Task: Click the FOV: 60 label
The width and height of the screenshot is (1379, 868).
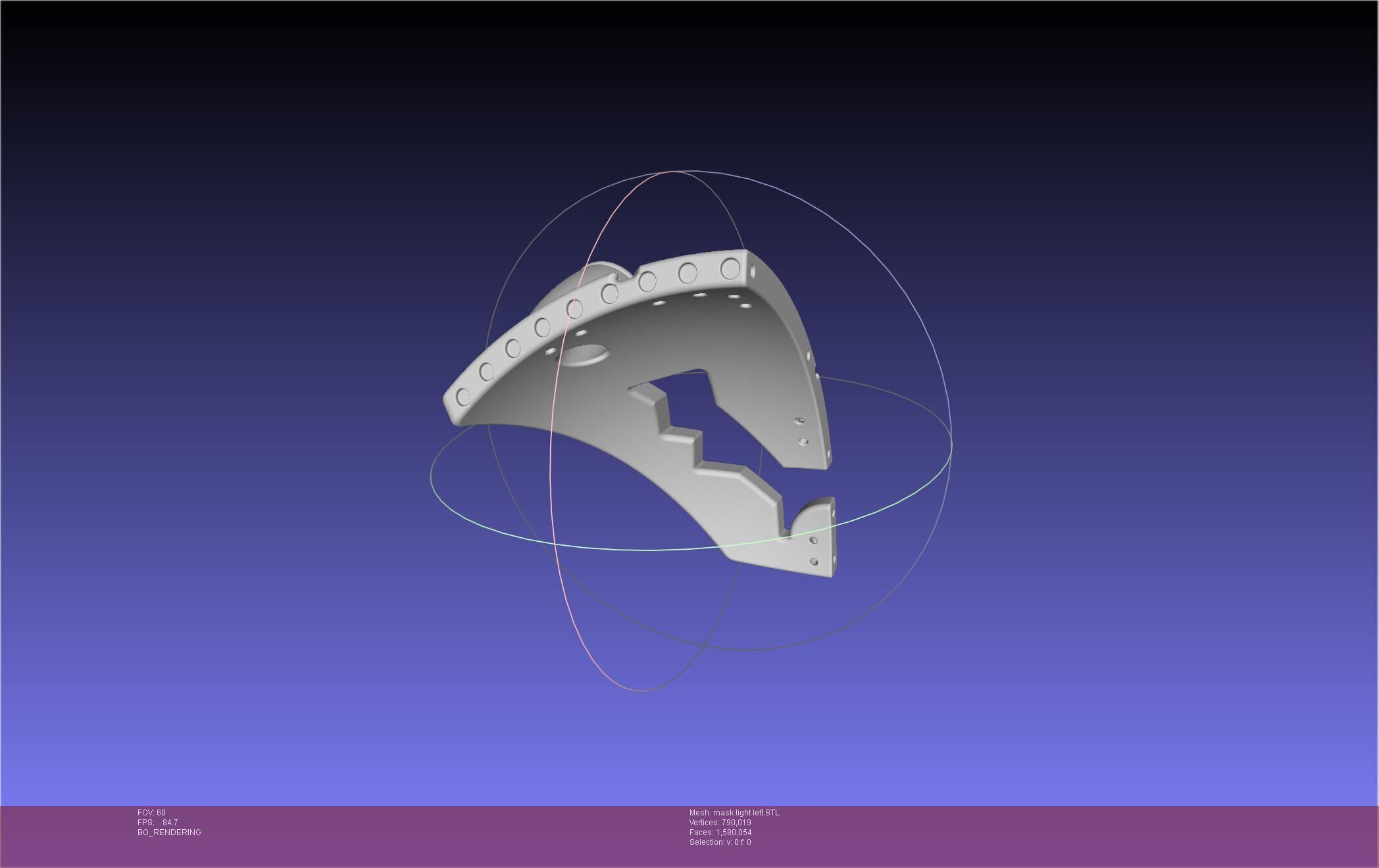Action: click(151, 813)
